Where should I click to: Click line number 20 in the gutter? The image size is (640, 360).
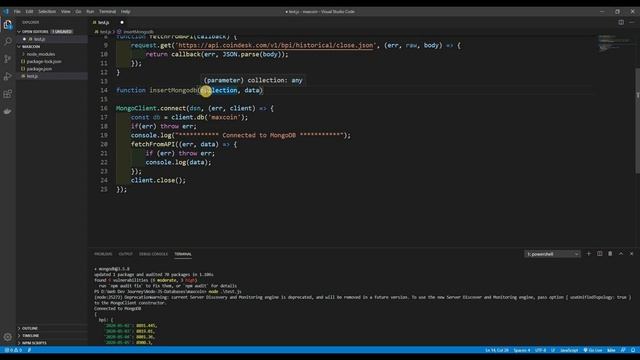tap(104, 144)
